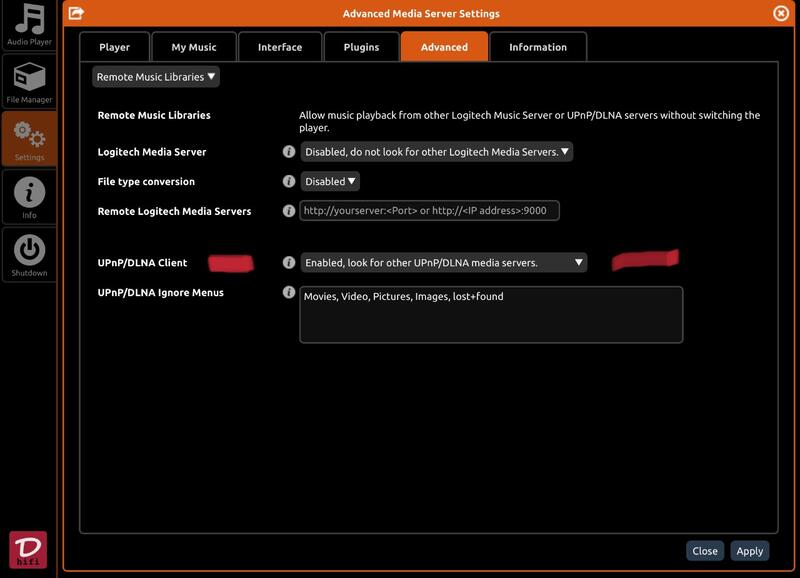
Task: Click info icon beside Logitech Media Server
Action: pos(289,152)
